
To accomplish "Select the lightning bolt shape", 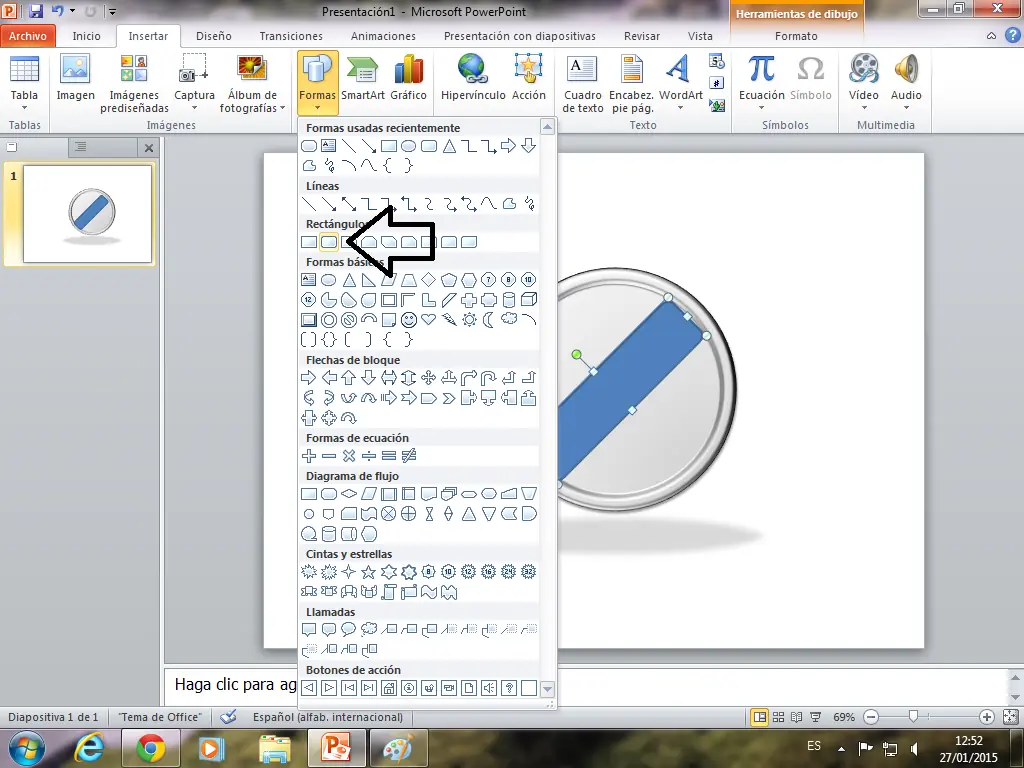I will tap(449, 320).
